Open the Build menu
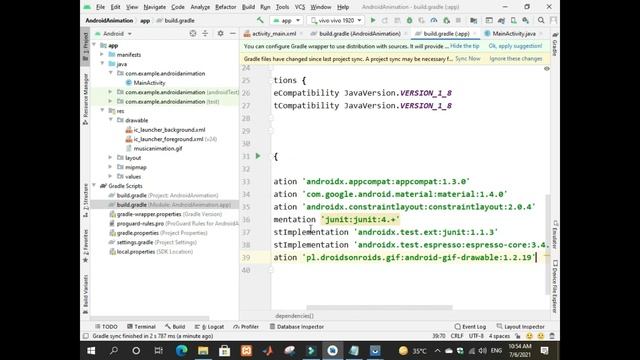This screenshot has width=640, height=360. pos(248,7)
